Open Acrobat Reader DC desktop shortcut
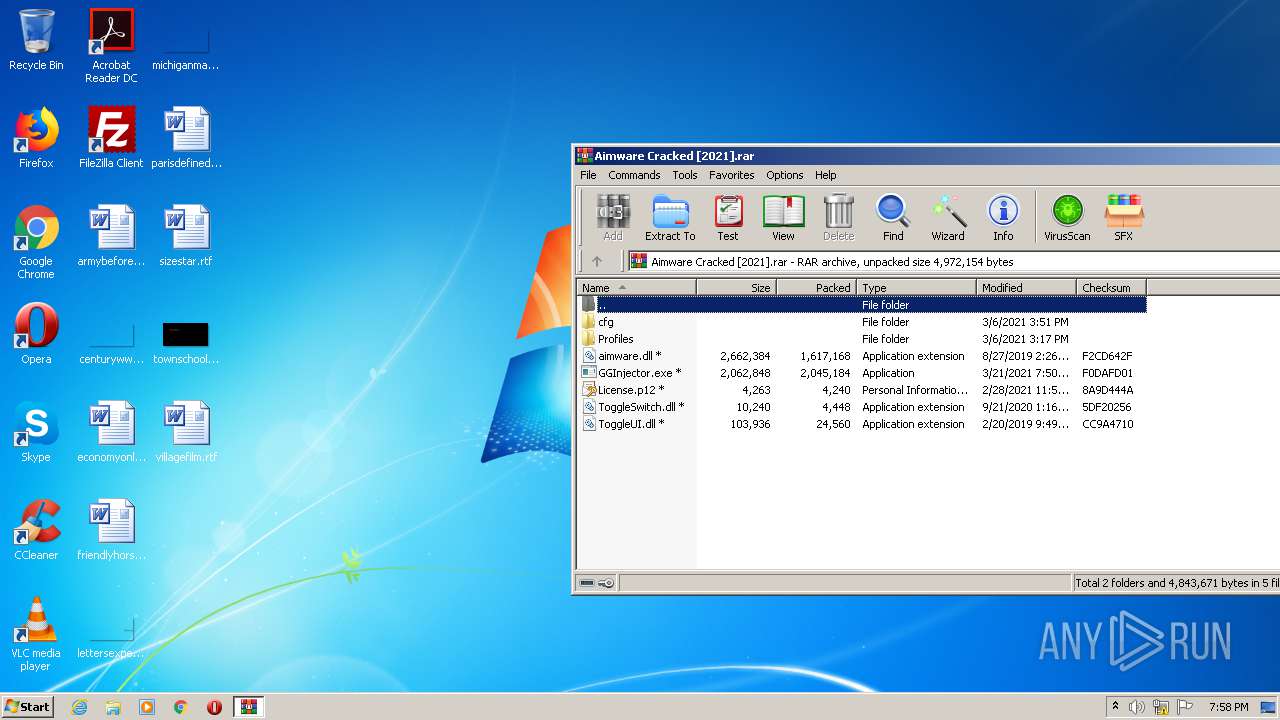Screen dimensions: 1280x720 tap(111, 46)
